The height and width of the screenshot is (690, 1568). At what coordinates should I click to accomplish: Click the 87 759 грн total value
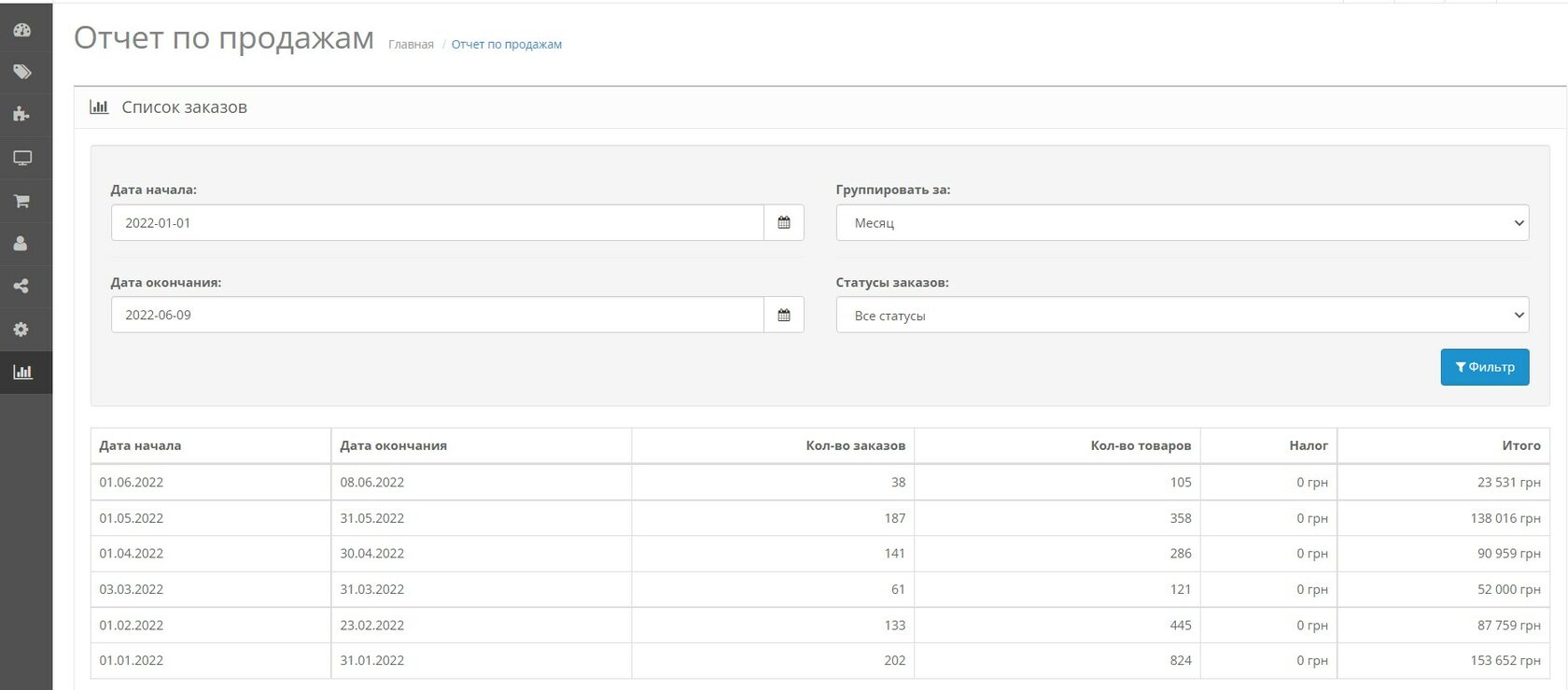point(1509,625)
